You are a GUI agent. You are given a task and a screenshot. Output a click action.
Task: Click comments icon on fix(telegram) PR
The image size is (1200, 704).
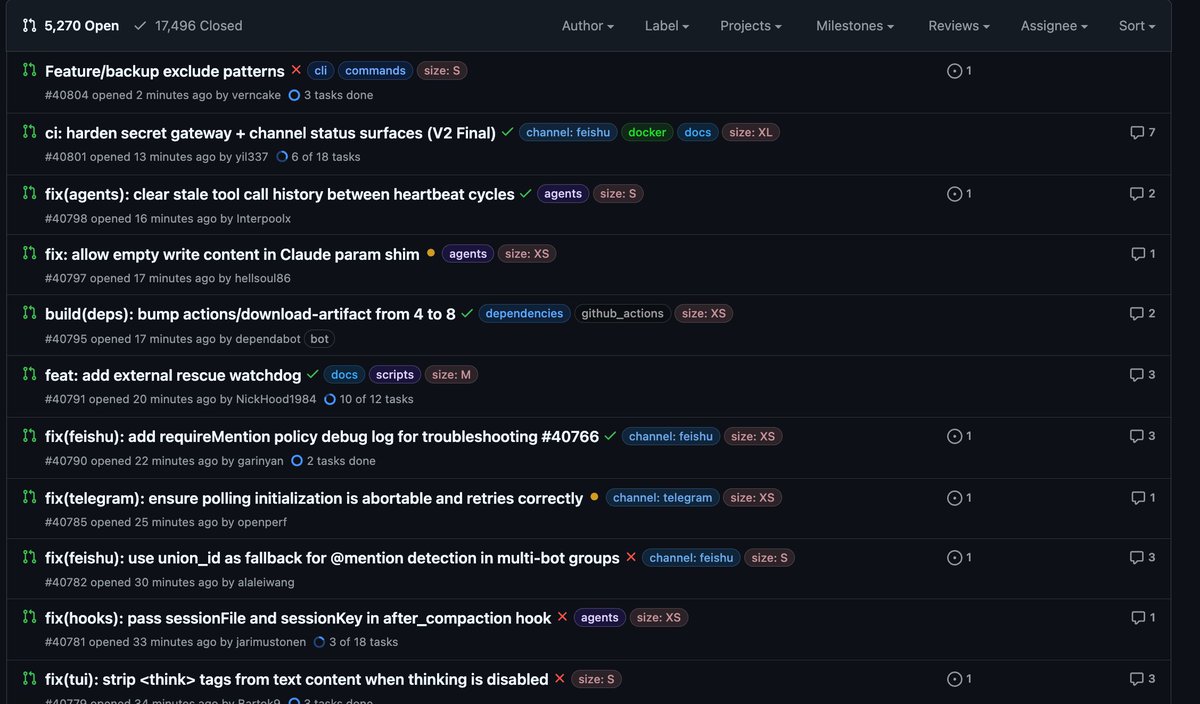pyautogui.click(x=1143, y=498)
